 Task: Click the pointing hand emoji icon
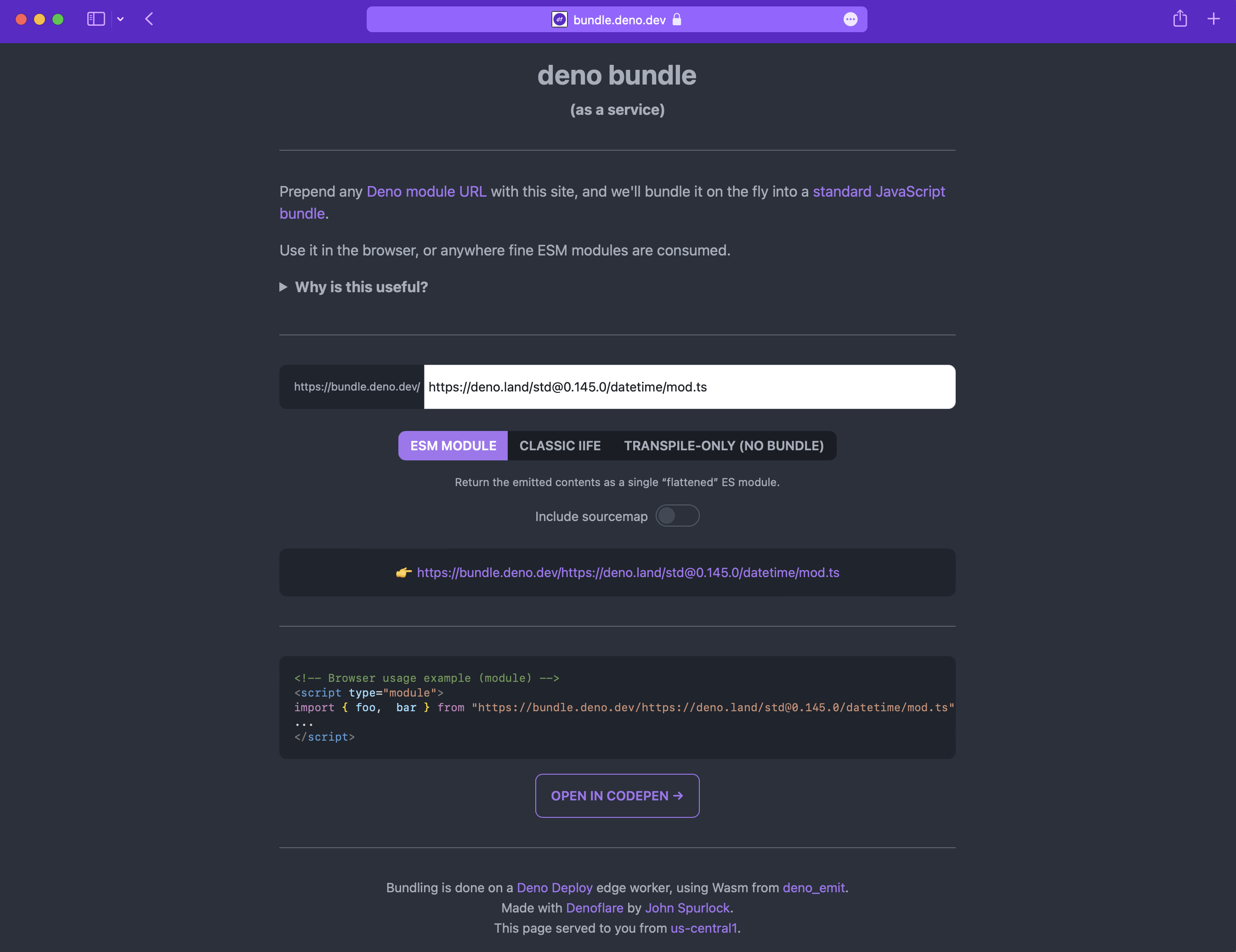(403, 573)
